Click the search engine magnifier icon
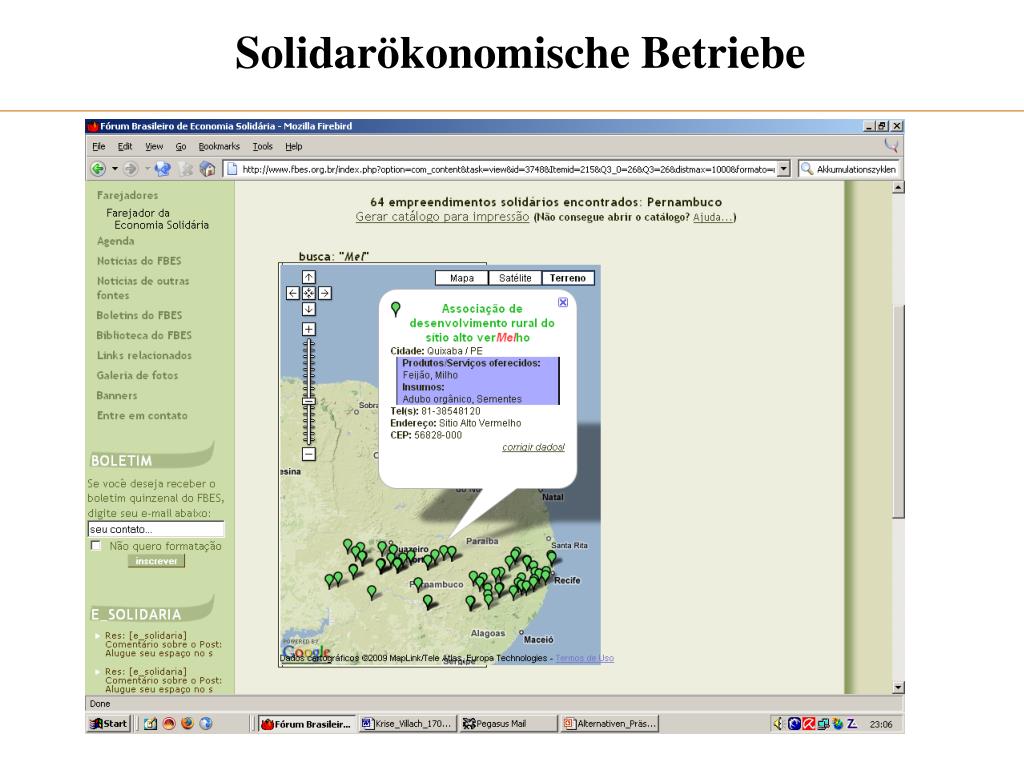 (807, 169)
